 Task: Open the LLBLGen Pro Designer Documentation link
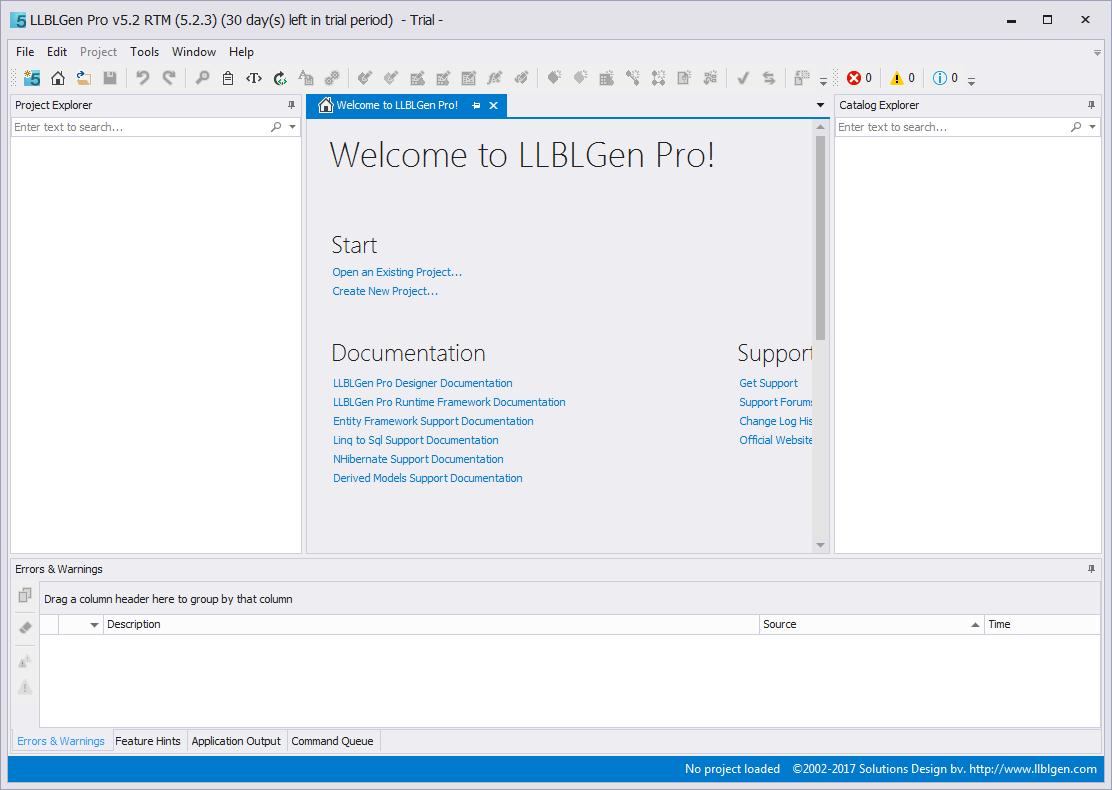(422, 383)
